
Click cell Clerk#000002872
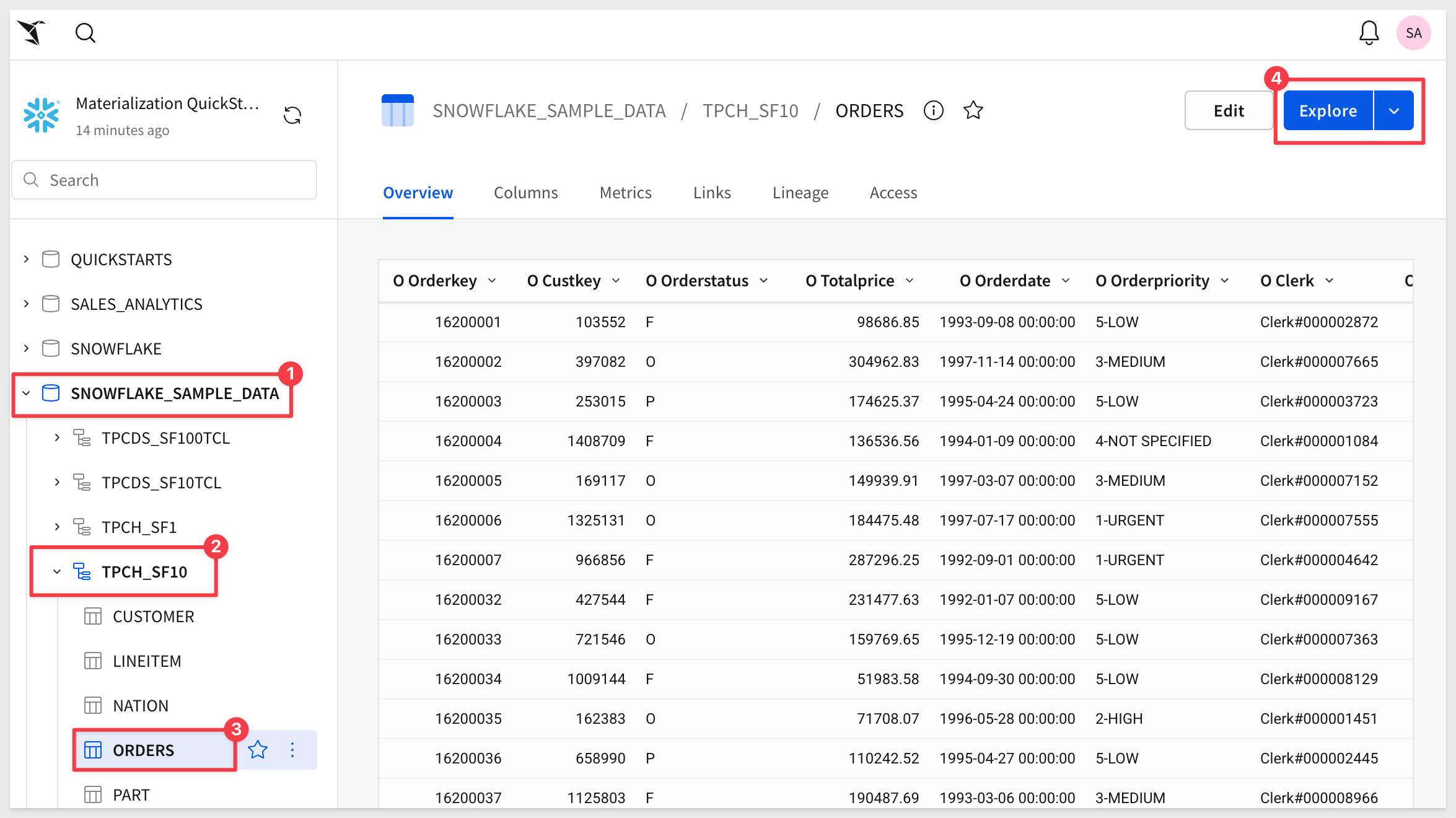[1319, 322]
